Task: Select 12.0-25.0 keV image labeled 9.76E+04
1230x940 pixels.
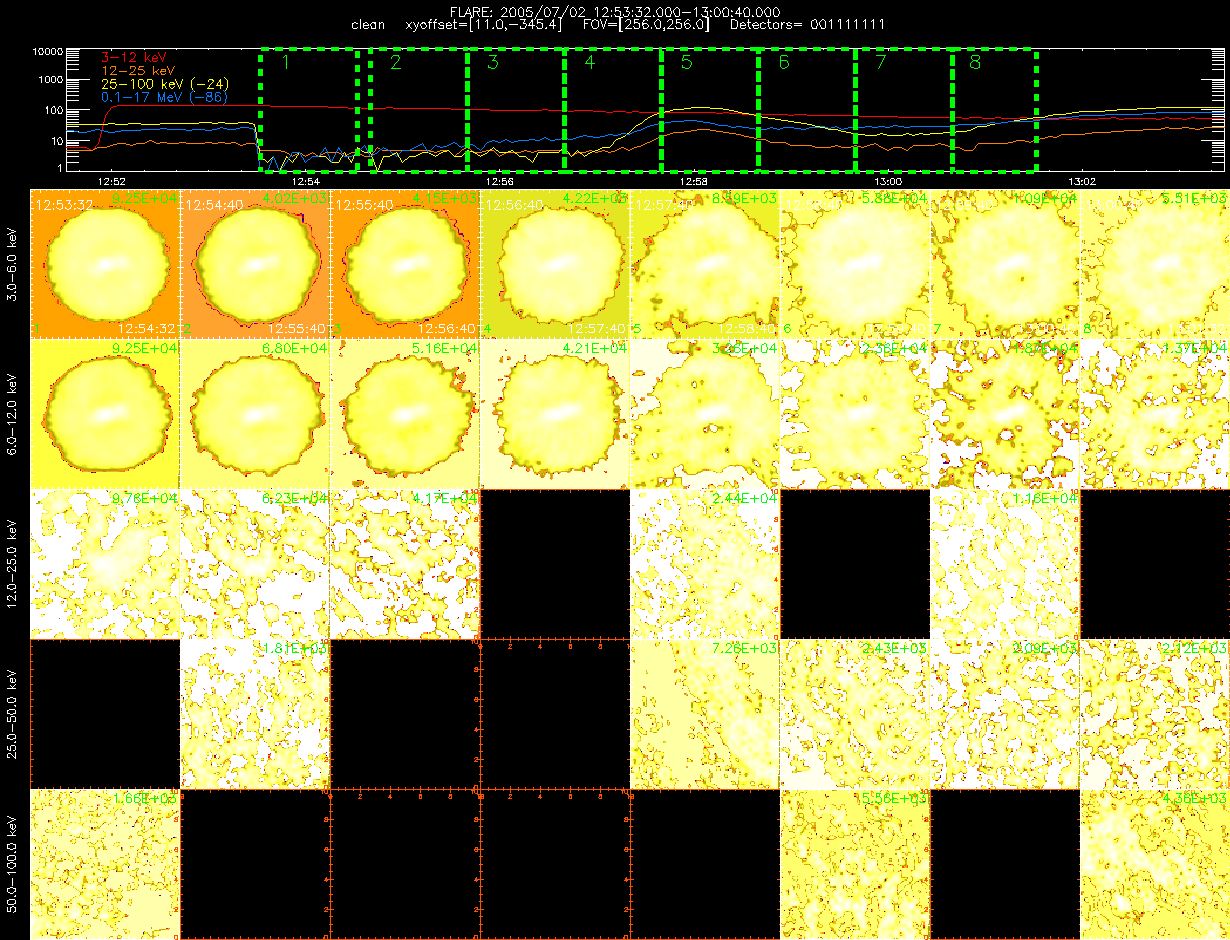Action: pos(105,563)
